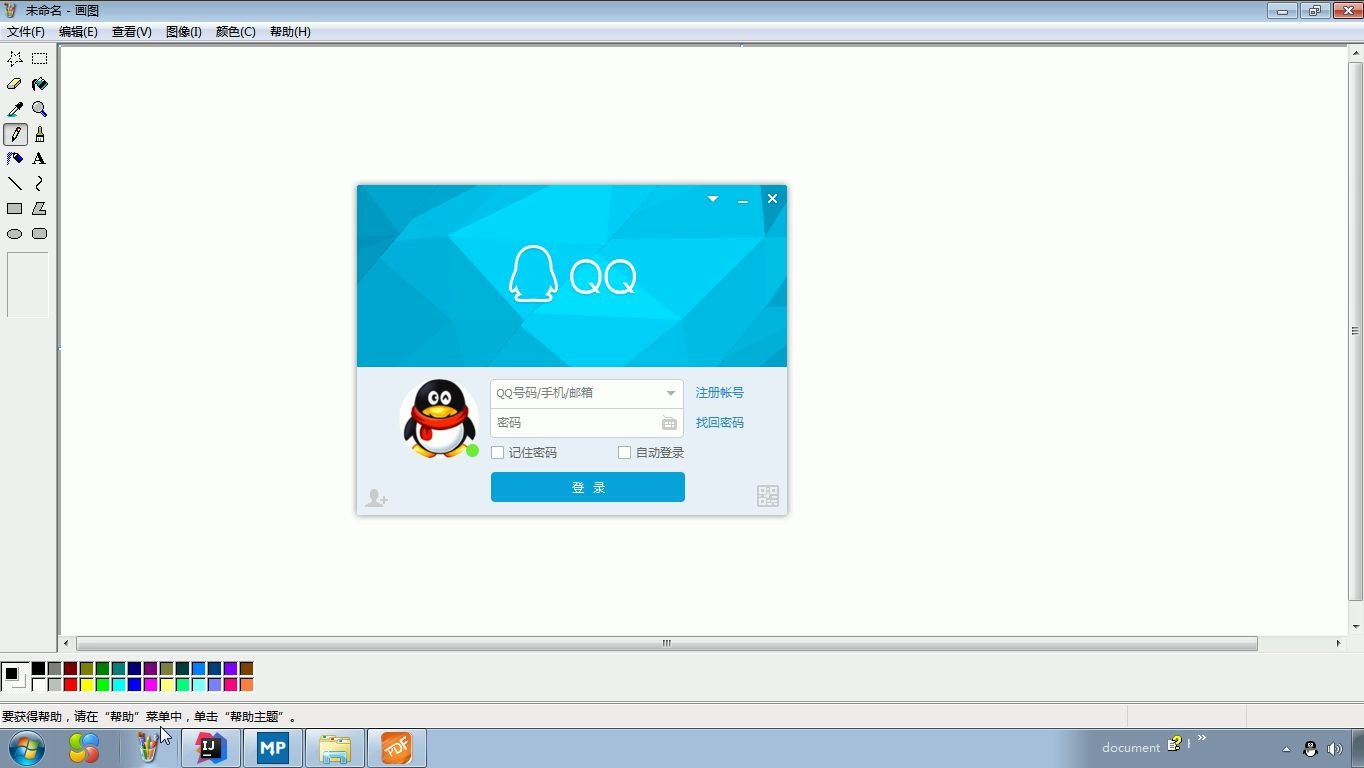Click the colorful browser icon beside Start
This screenshot has height=768, width=1364.
coord(84,748)
